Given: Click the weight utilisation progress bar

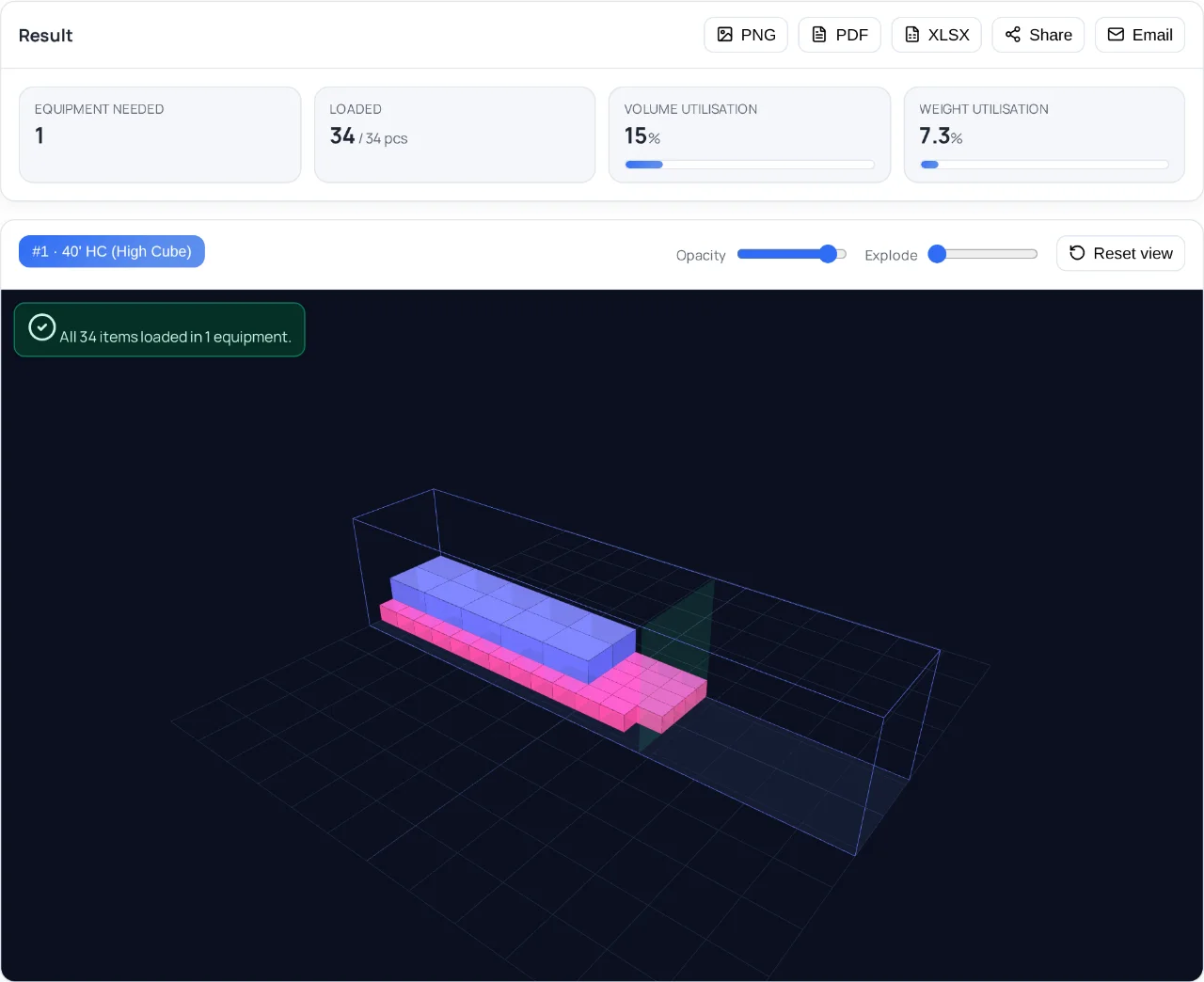Looking at the screenshot, I should tap(1044, 165).
